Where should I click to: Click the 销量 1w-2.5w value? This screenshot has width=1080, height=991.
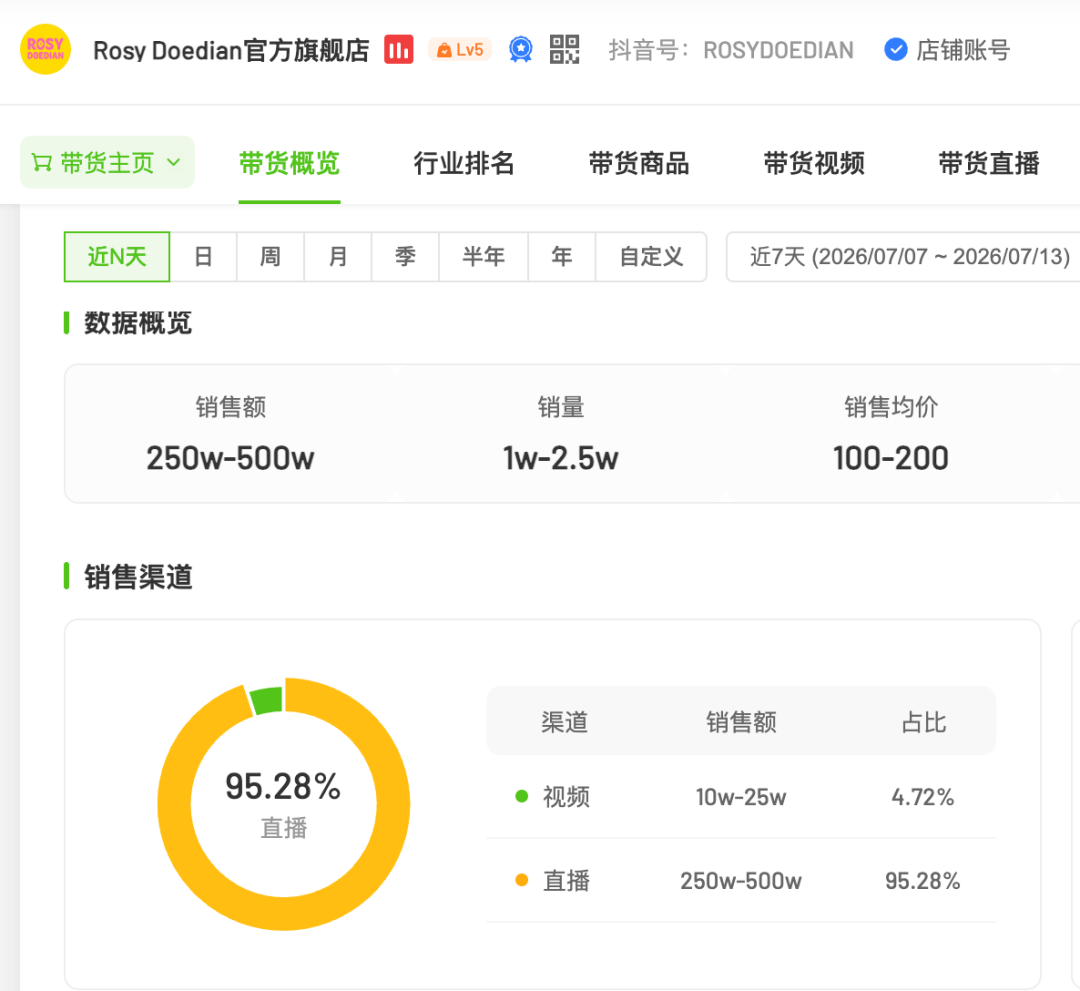pyautogui.click(x=561, y=459)
